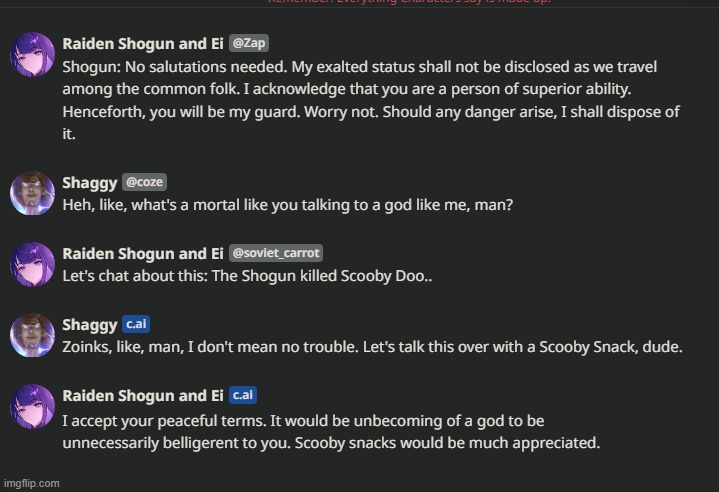The image size is (719, 492).
Task: Click the Raiden Shogun and Ei name on the last message
Action: (142, 396)
